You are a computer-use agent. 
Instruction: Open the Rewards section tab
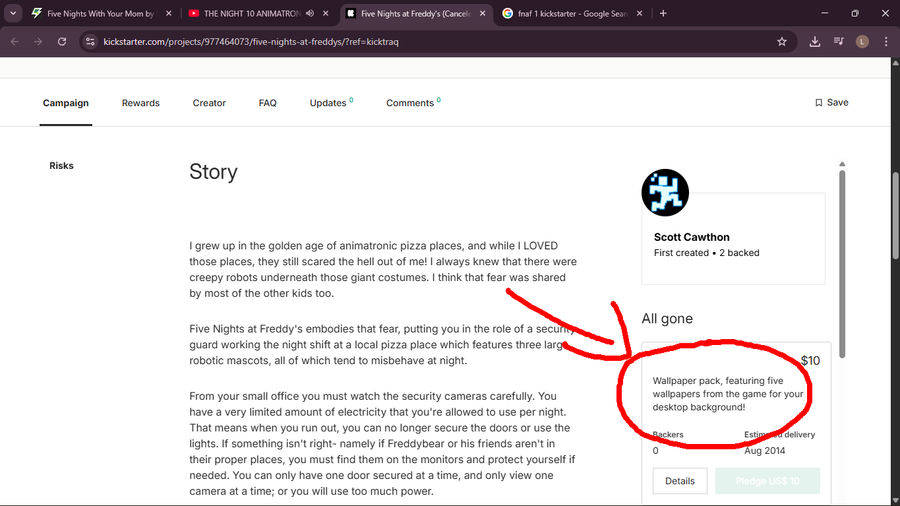tap(141, 103)
